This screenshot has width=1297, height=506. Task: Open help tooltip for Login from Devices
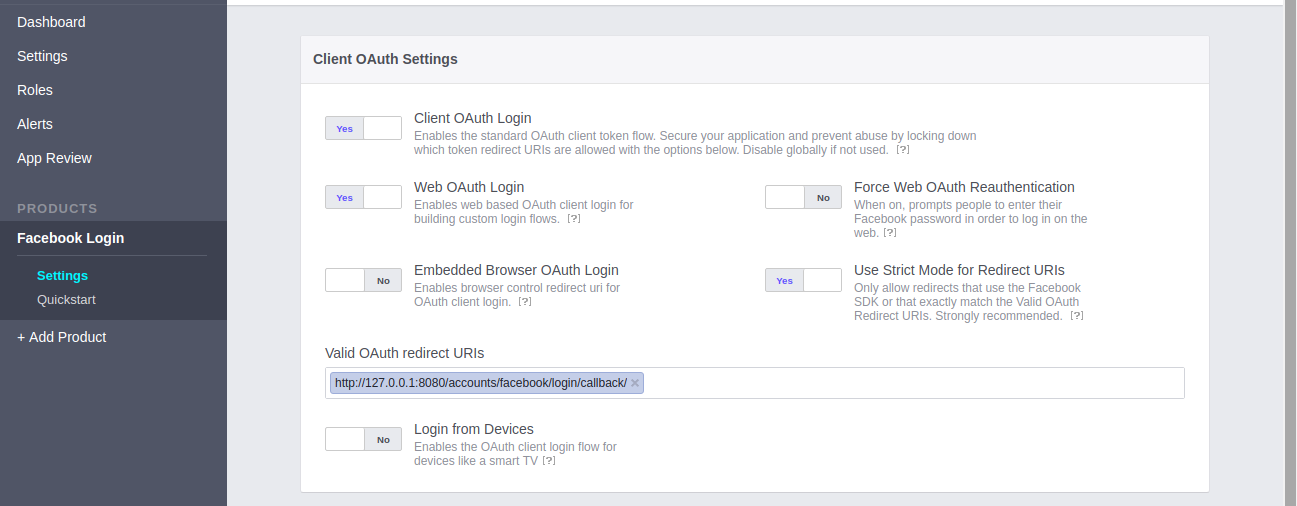[x=549, y=460]
